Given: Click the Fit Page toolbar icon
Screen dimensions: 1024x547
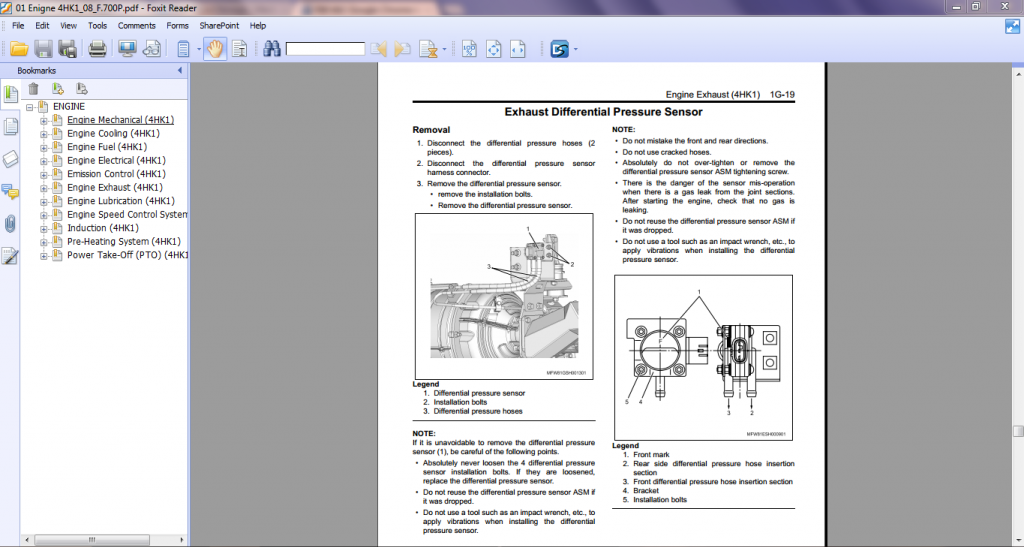Looking at the screenshot, I should pyautogui.click(x=494, y=48).
